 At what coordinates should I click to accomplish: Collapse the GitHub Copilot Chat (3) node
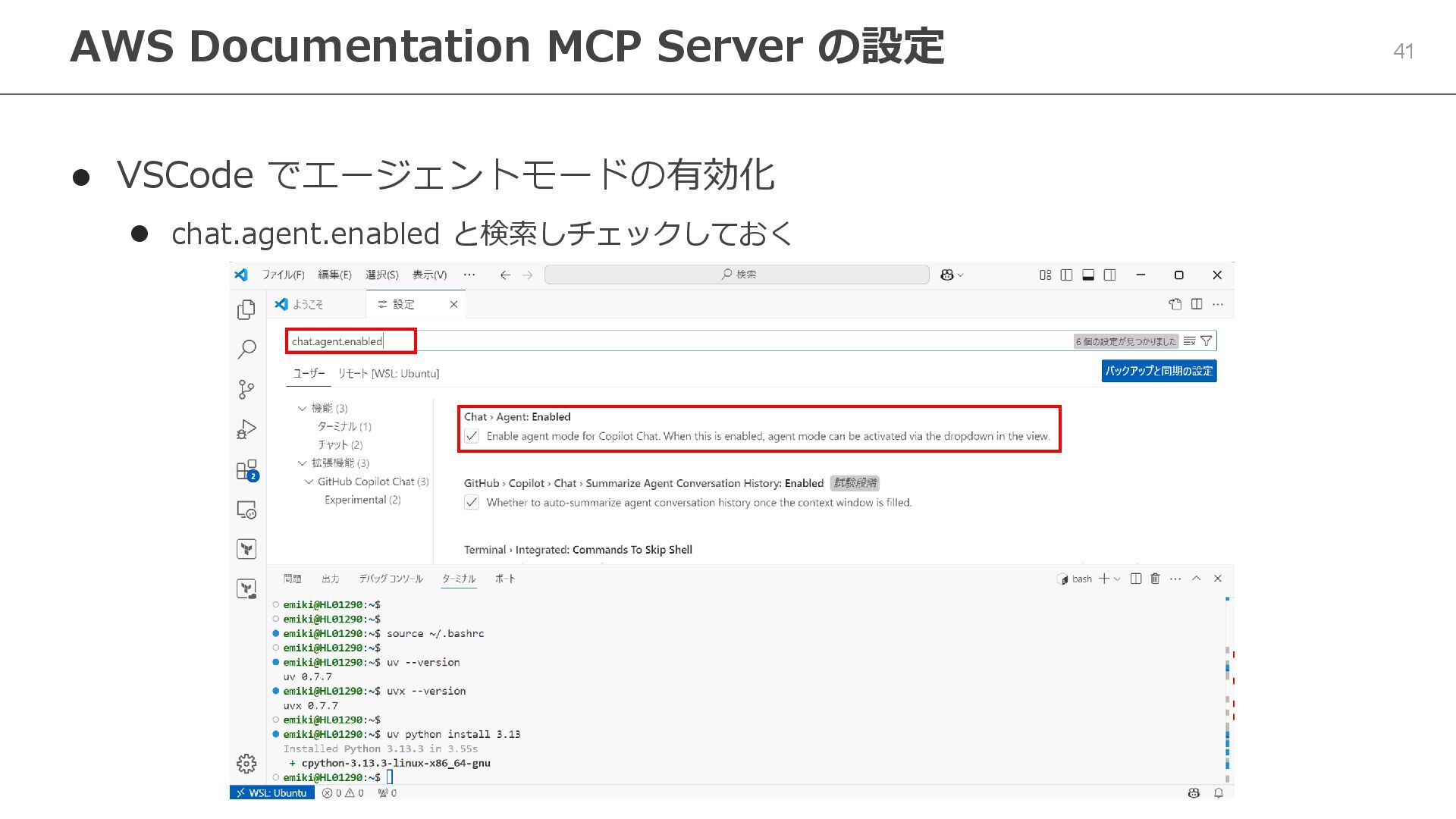[x=309, y=482]
